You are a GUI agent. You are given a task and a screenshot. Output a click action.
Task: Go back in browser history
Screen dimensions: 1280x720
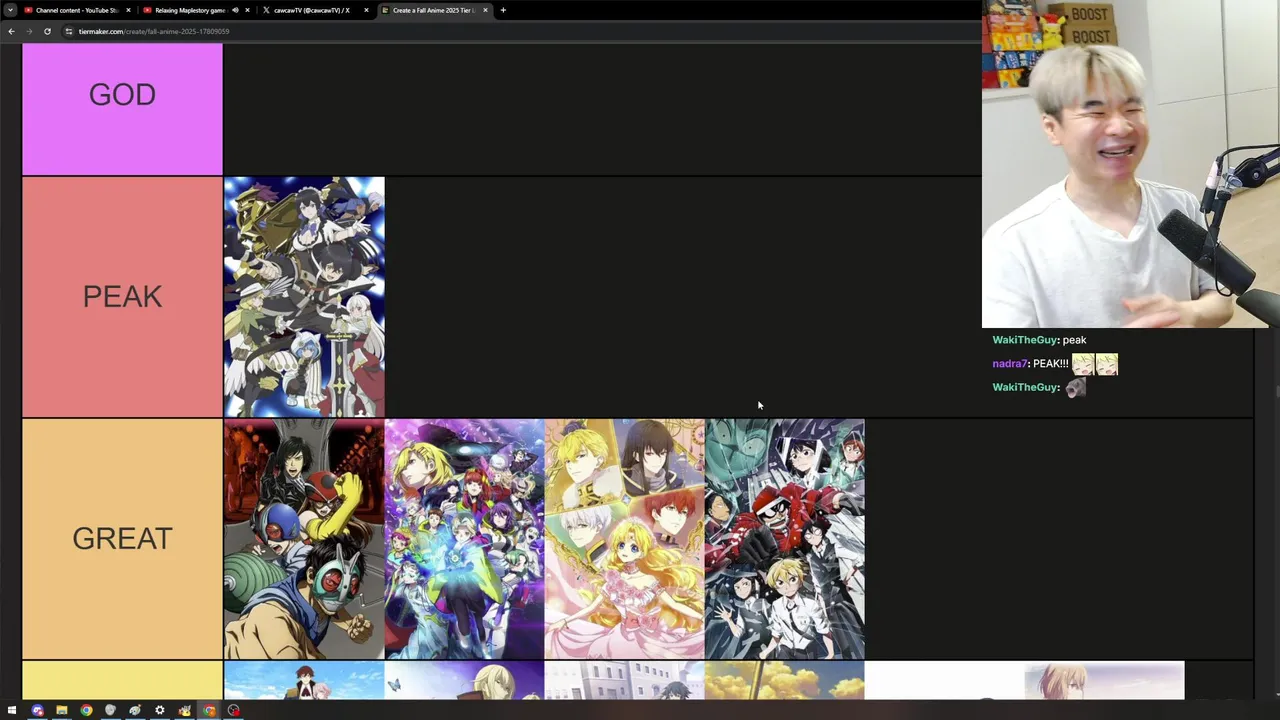click(x=11, y=31)
